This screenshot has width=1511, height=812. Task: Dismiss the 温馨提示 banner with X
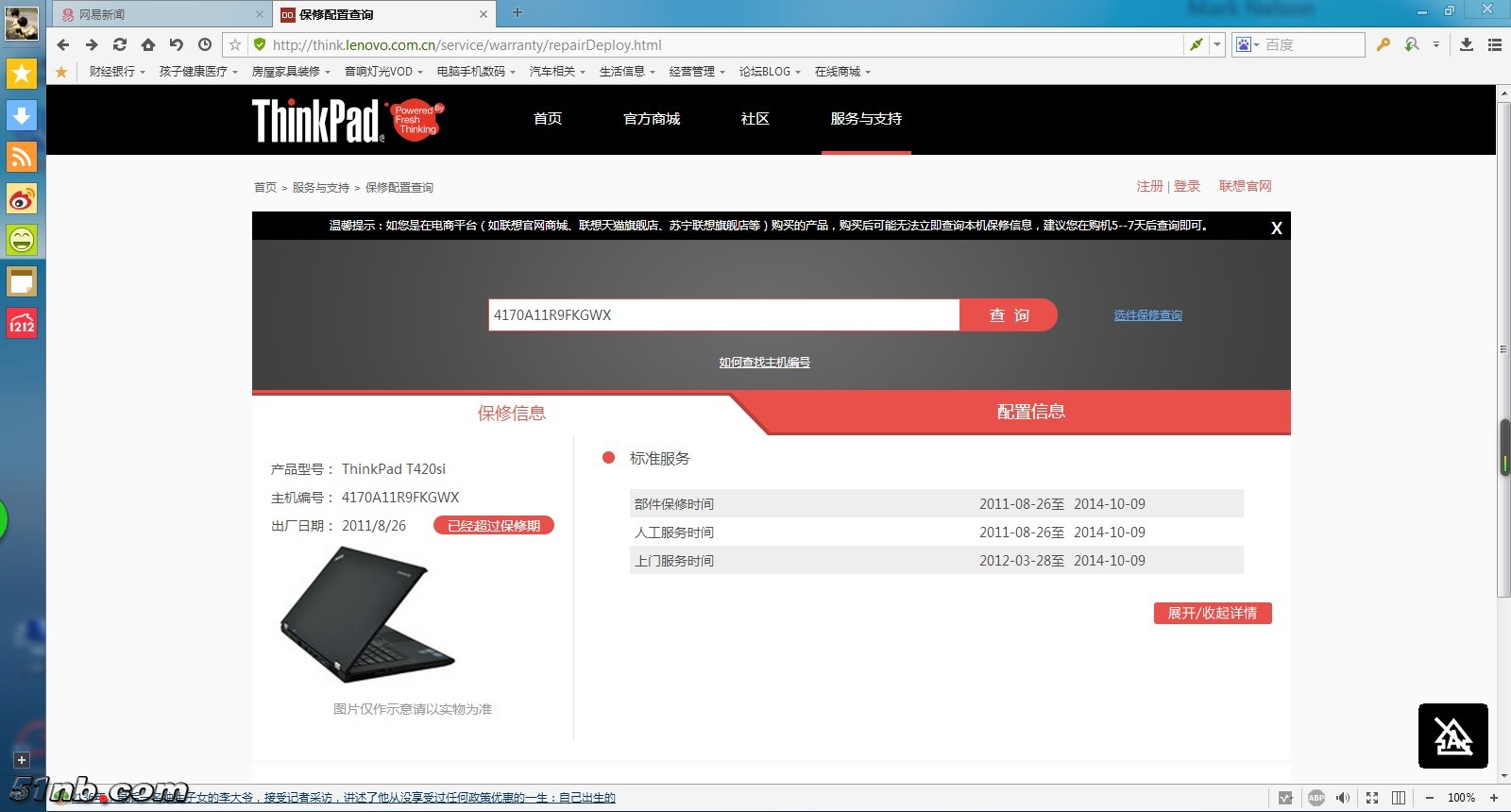1277,228
